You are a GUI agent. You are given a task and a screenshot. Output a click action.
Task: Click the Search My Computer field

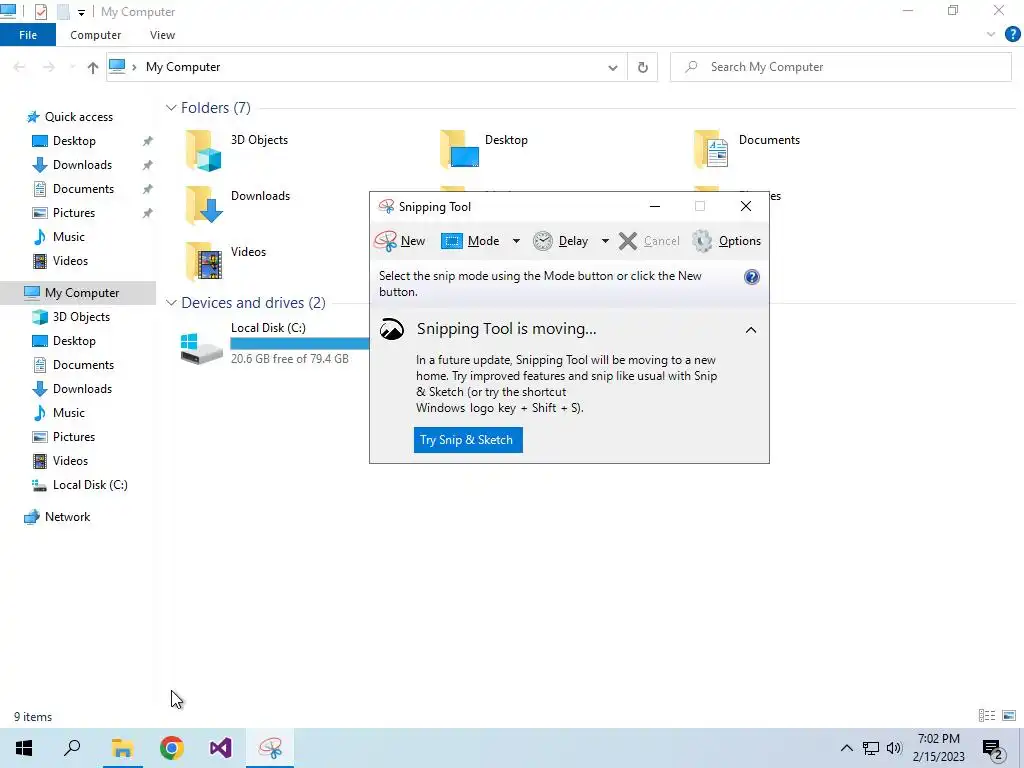tap(840, 67)
